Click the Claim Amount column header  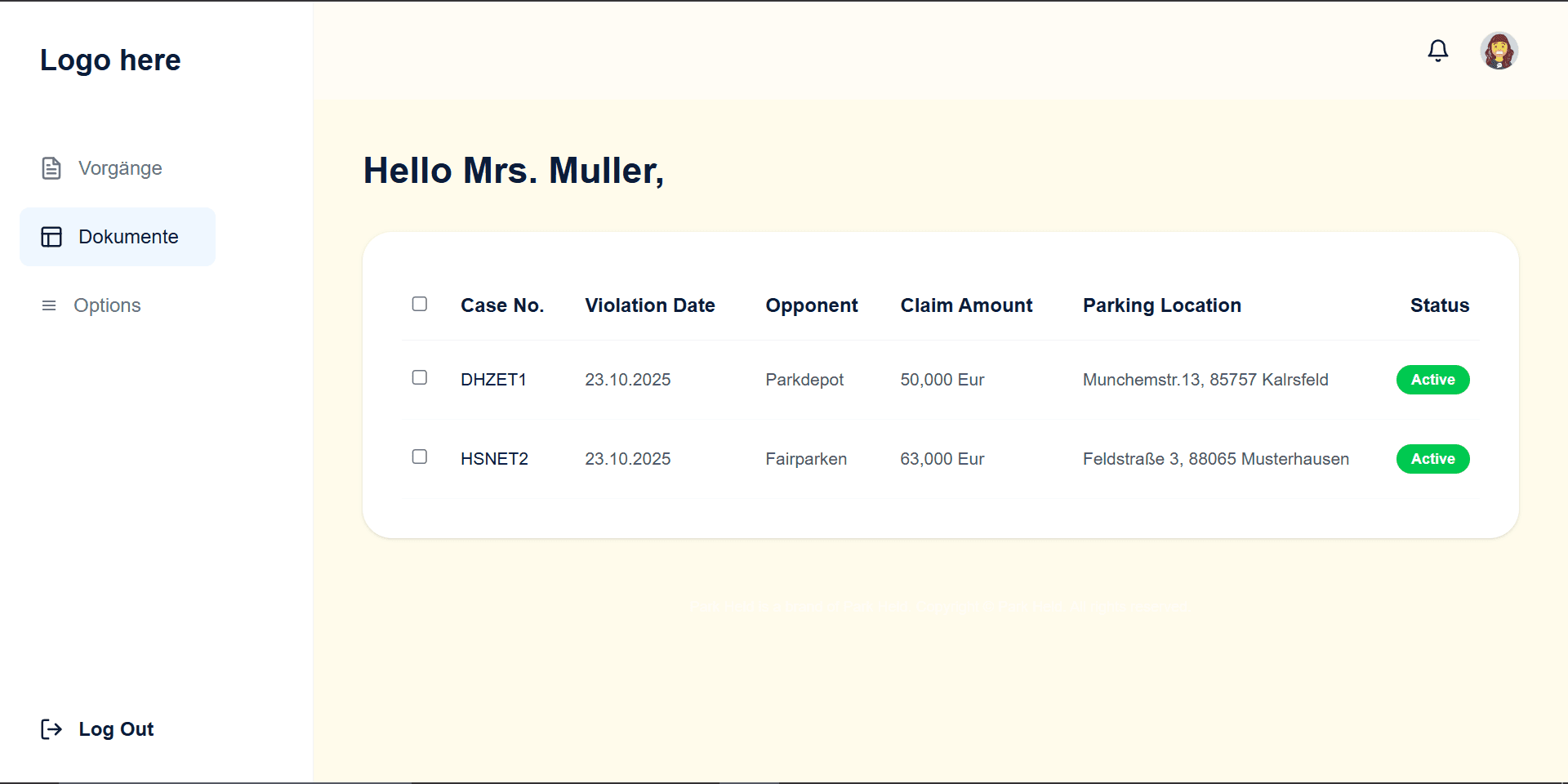(x=966, y=305)
